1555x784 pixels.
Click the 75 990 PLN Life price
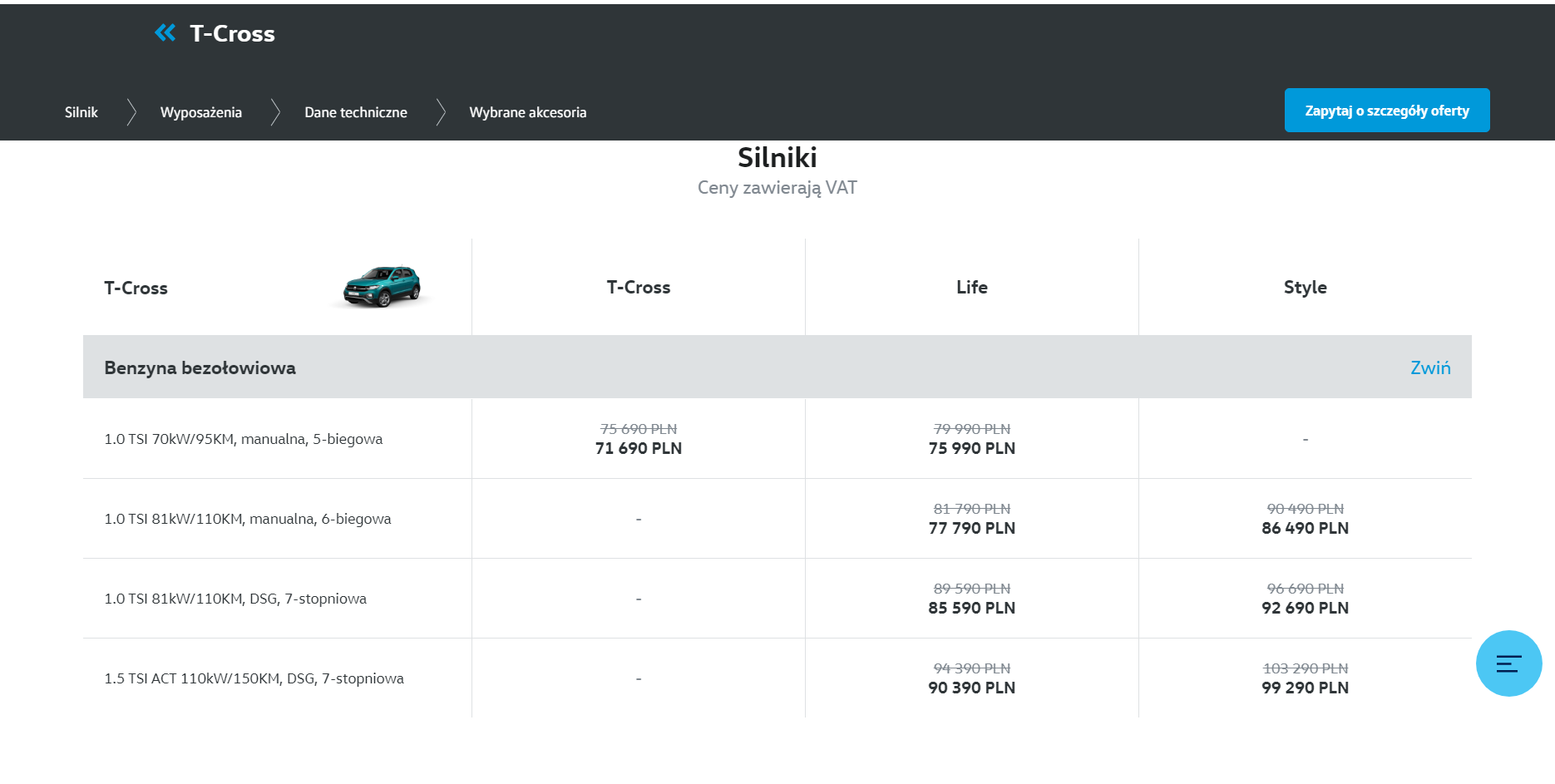(x=972, y=448)
